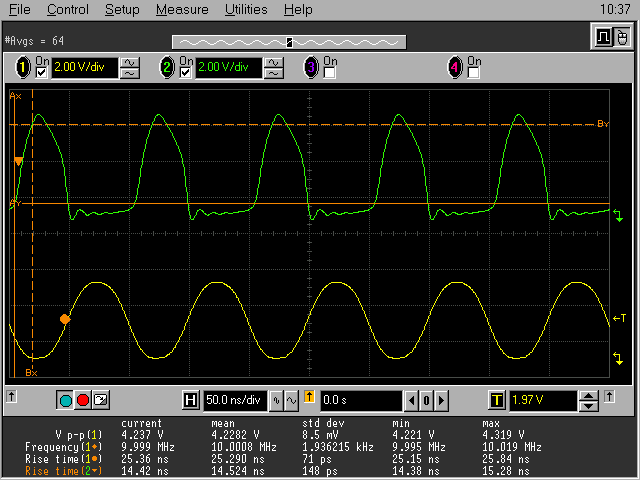Viewport: 640px width, 480px height.
Task: Open the Measure menu
Action: coord(182,10)
